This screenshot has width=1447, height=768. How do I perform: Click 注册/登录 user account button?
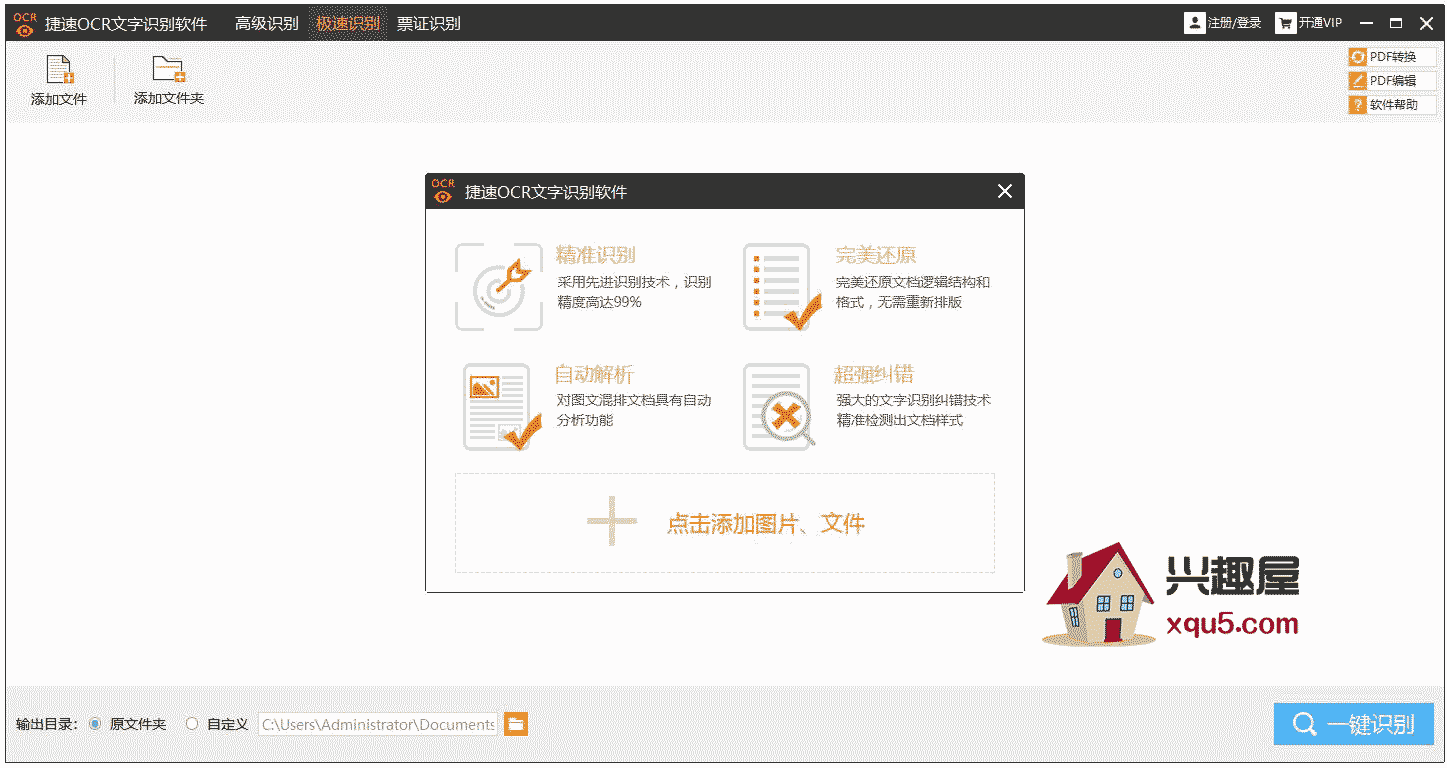(1223, 23)
